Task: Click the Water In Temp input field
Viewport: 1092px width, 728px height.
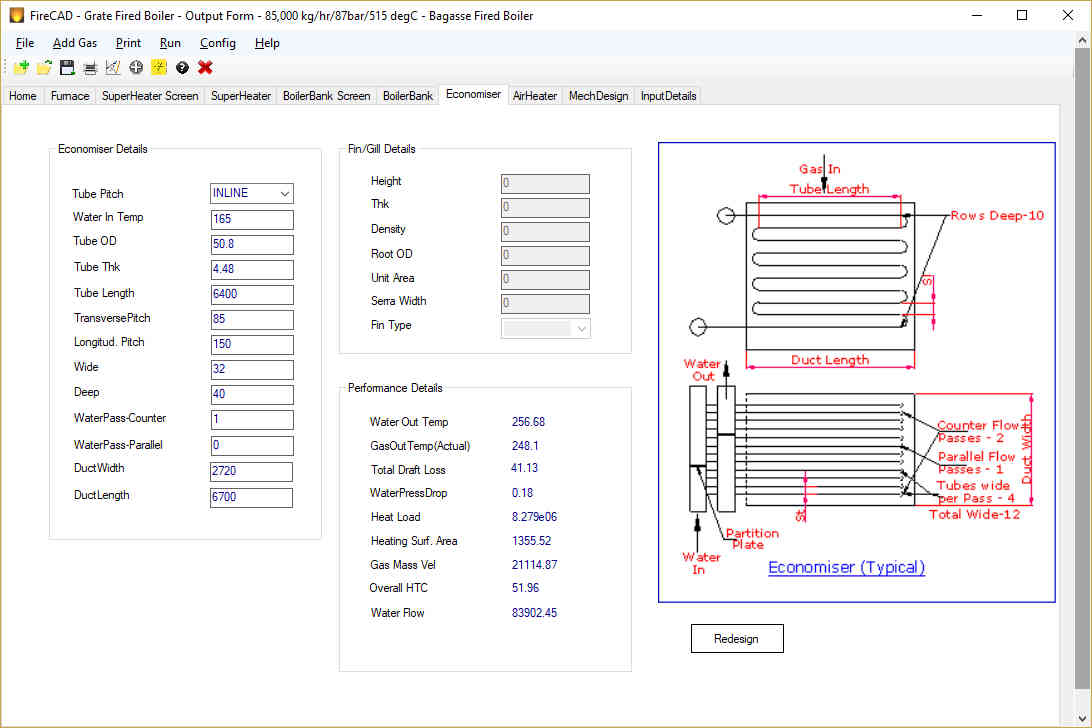Action: 251,219
